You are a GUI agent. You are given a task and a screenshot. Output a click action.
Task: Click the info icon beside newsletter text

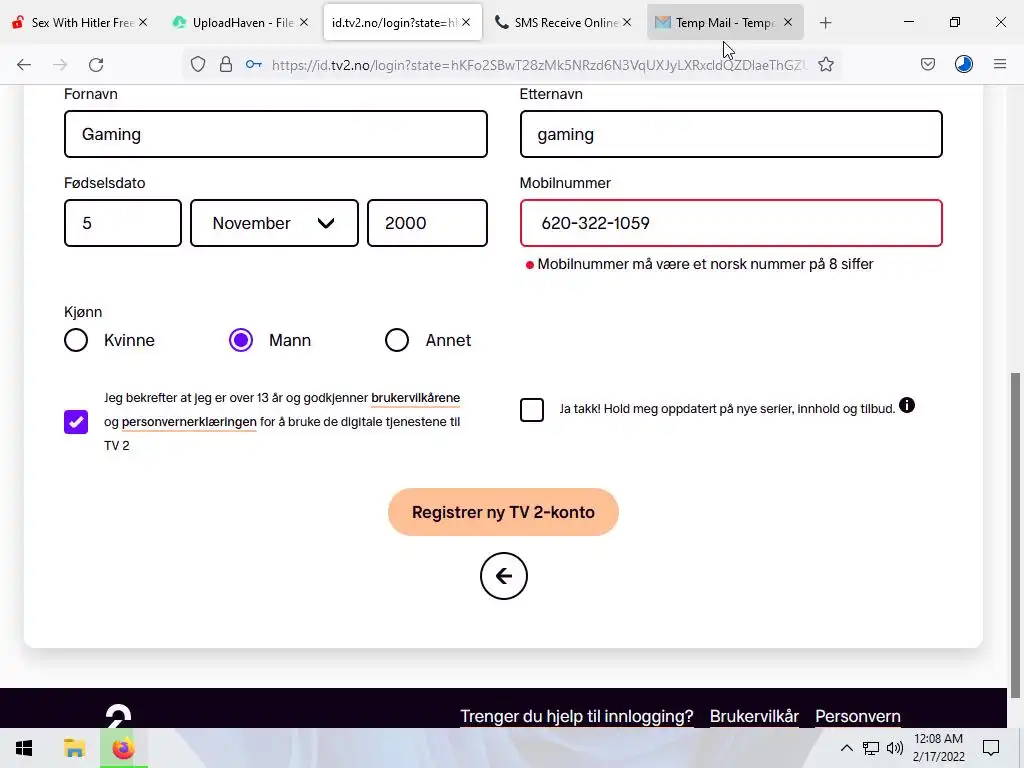click(x=906, y=406)
